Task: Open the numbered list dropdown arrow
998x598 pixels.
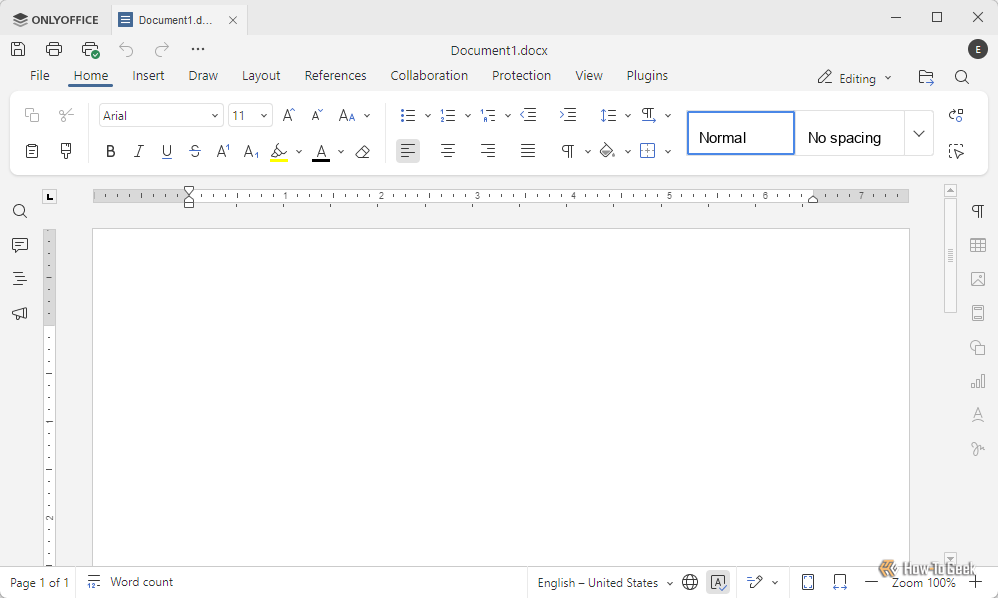Action: [x=467, y=115]
